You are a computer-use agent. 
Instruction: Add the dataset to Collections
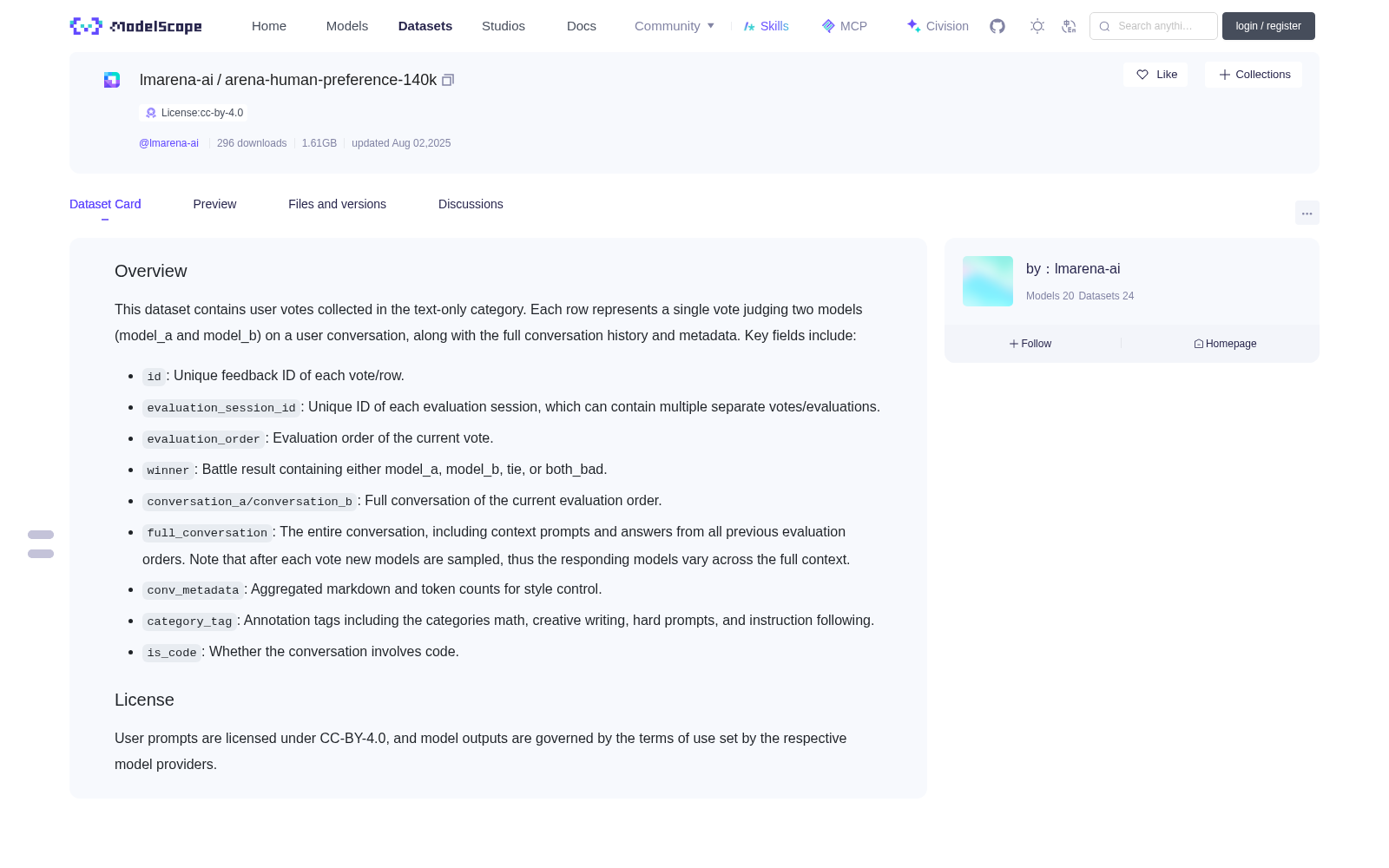click(x=1254, y=75)
